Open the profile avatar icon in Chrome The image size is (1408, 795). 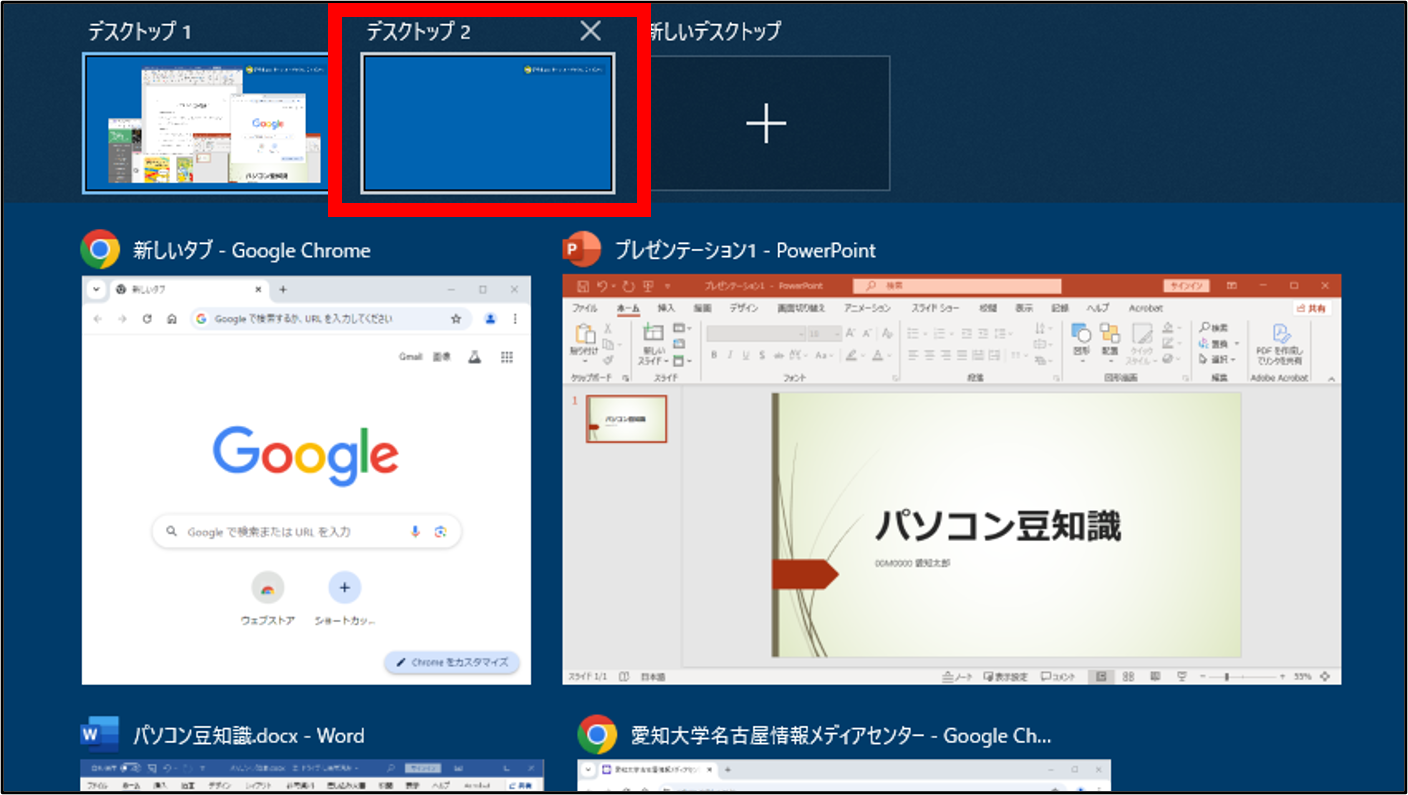490,319
